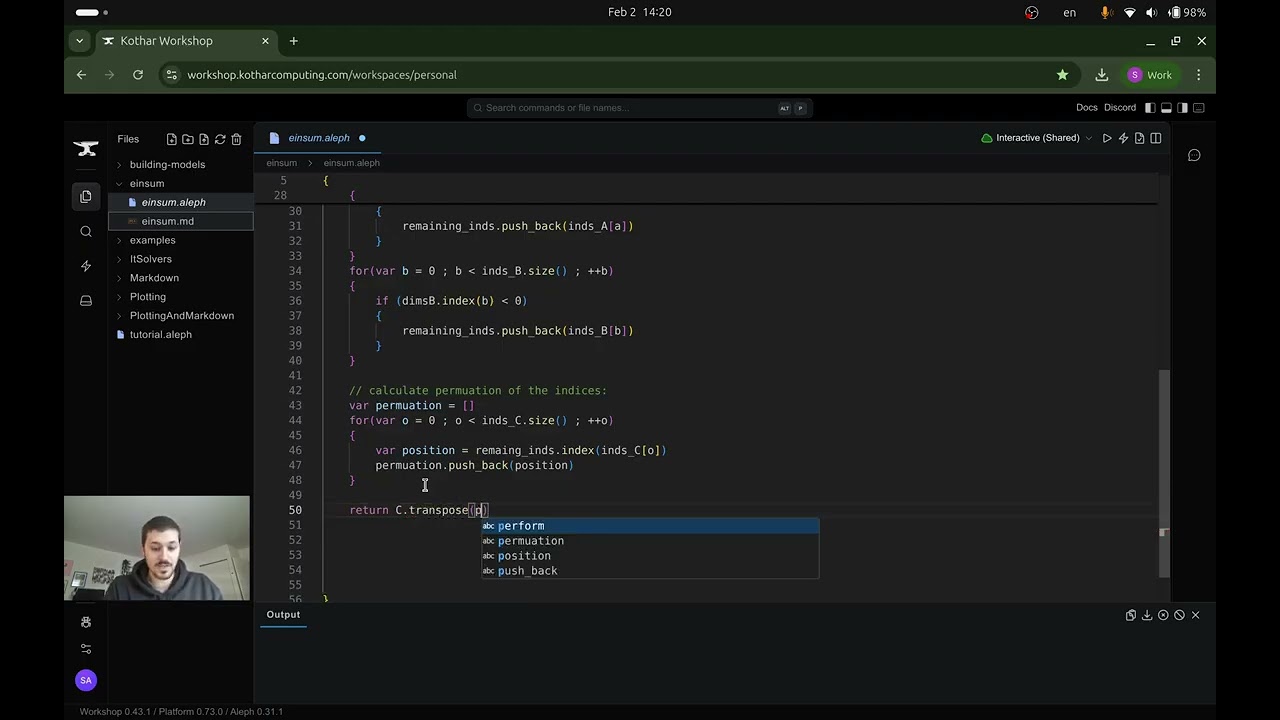Select the einsum.aleph editor tab
This screenshot has height=720, width=1280.
pyautogui.click(x=318, y=138)
